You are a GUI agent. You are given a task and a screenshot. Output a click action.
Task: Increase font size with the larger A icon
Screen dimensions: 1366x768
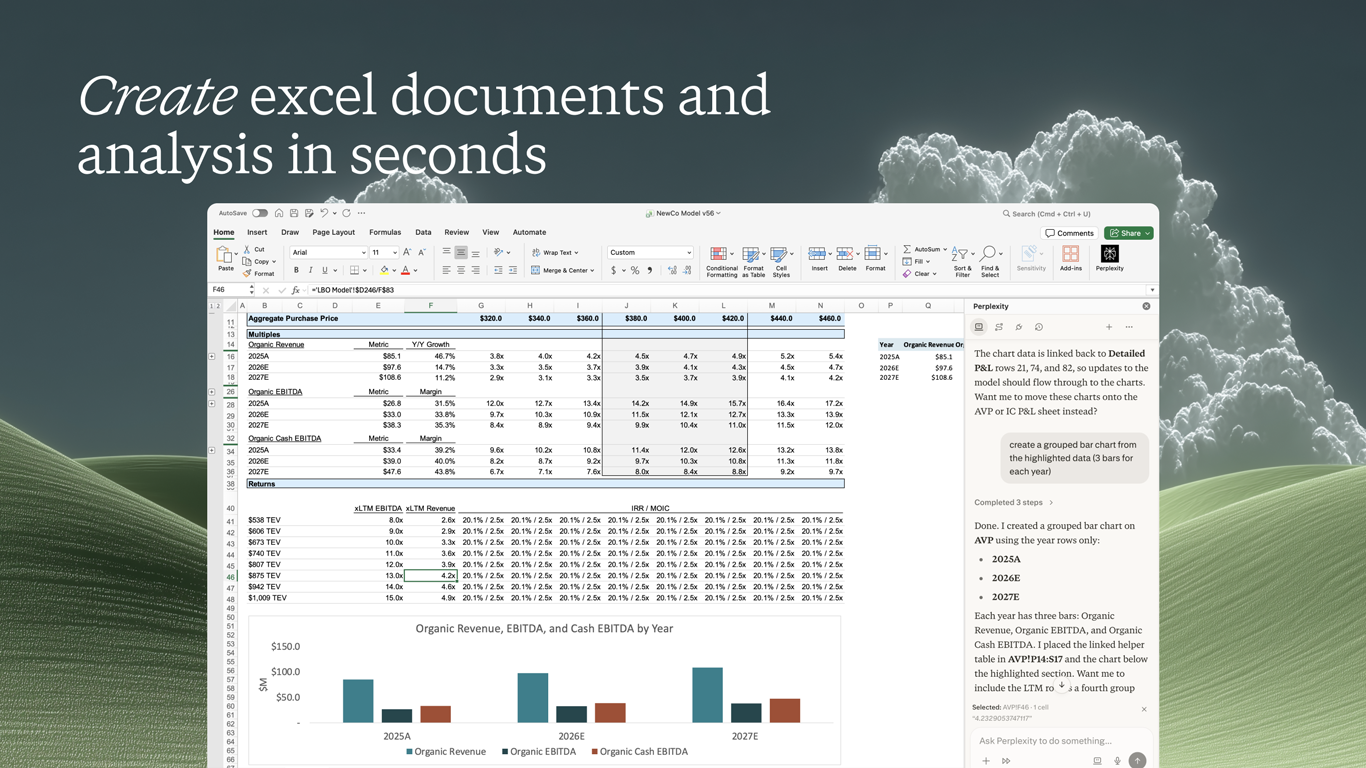click(x=407, y=252)
